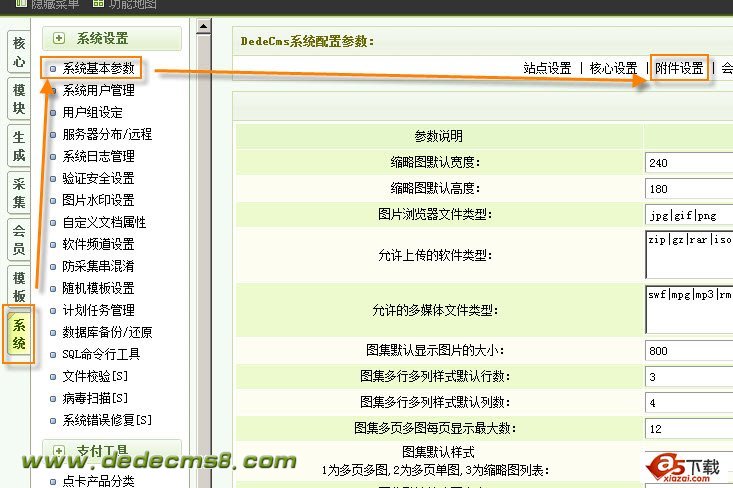The image size is (733, 488).
Task: Click 功能地图 in top bar
Action: (132, 4)
